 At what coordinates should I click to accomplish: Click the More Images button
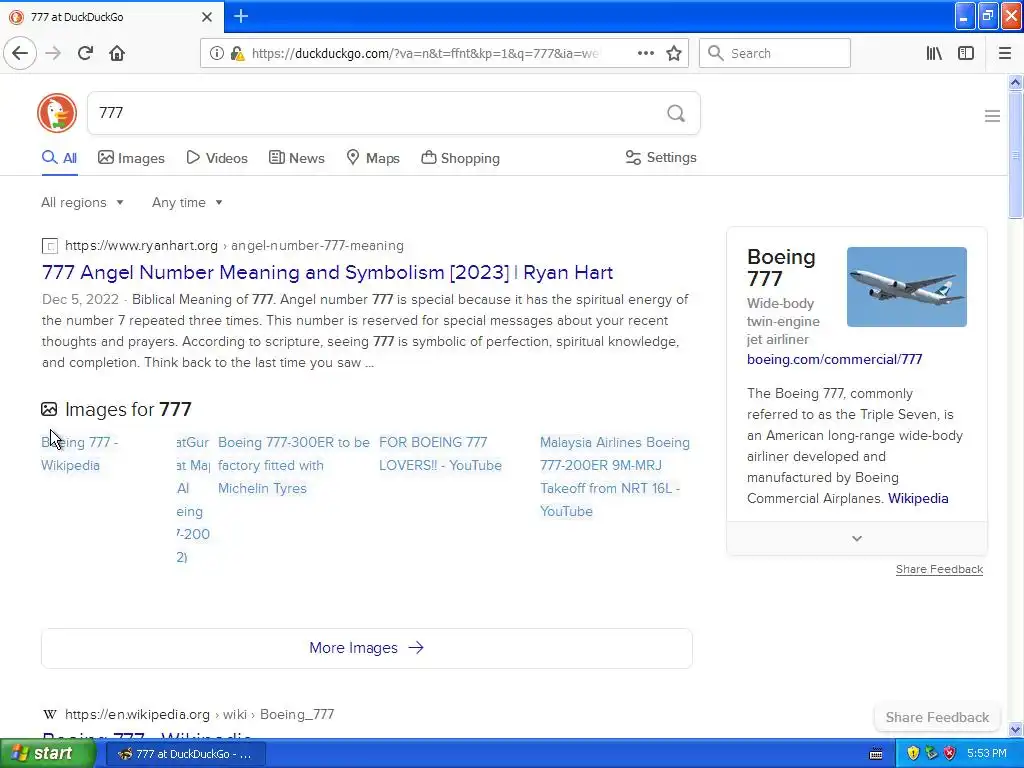point(366,648)
